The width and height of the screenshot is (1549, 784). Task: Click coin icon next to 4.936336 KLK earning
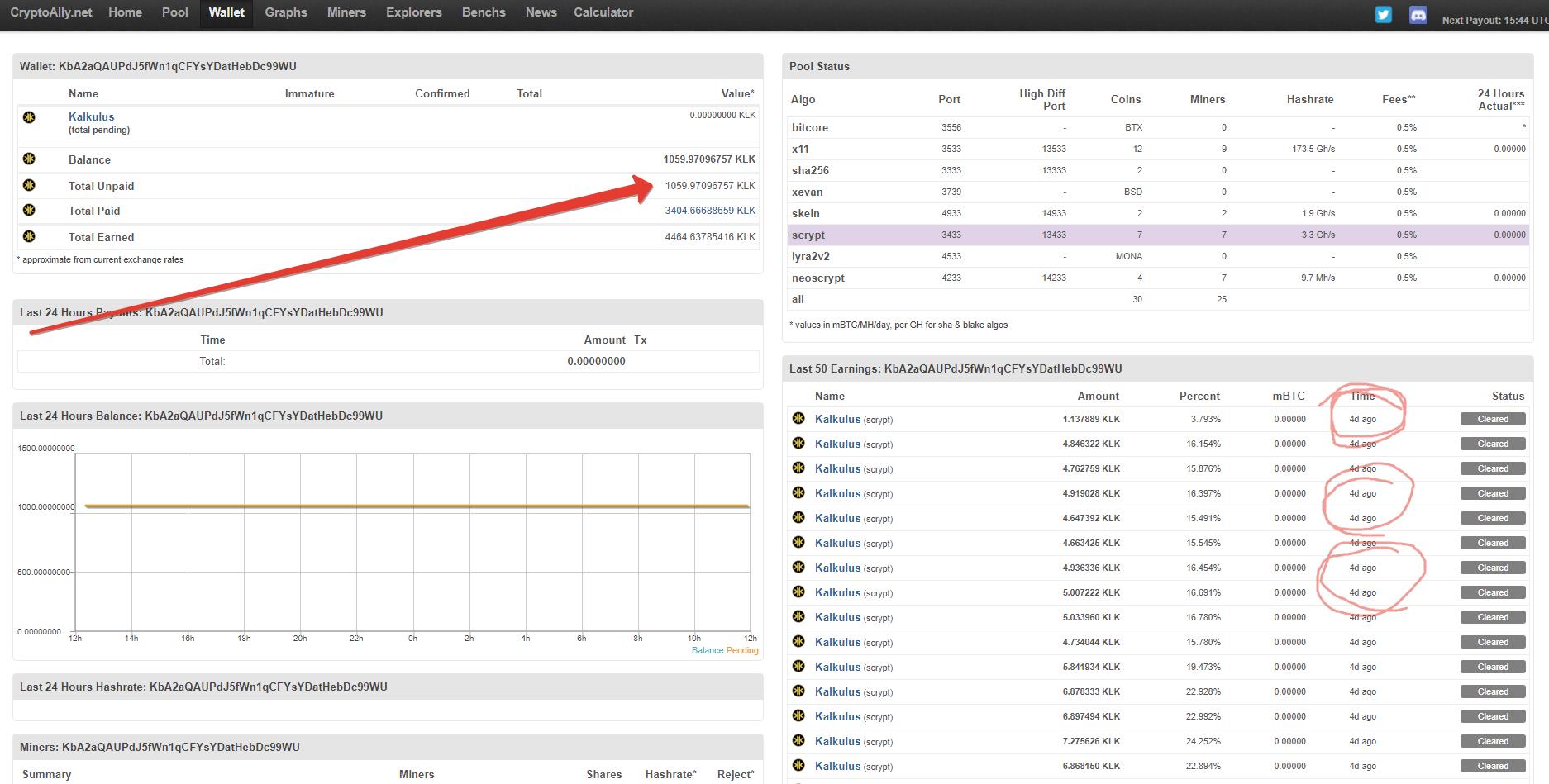coord(798,567)
